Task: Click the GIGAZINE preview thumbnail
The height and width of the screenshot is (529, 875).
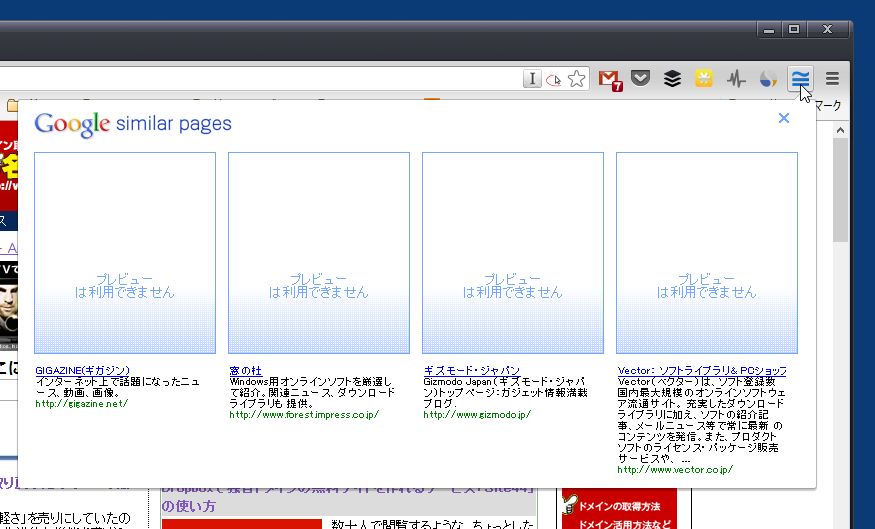Action: click(125, 253)
